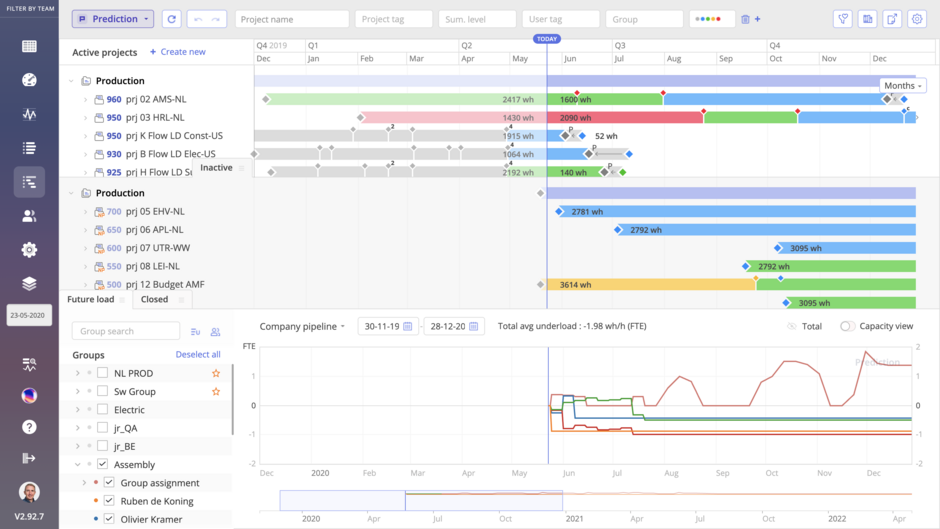
Task: Expand project prj 02 AMS-NL
Action: tap(85, 100)
